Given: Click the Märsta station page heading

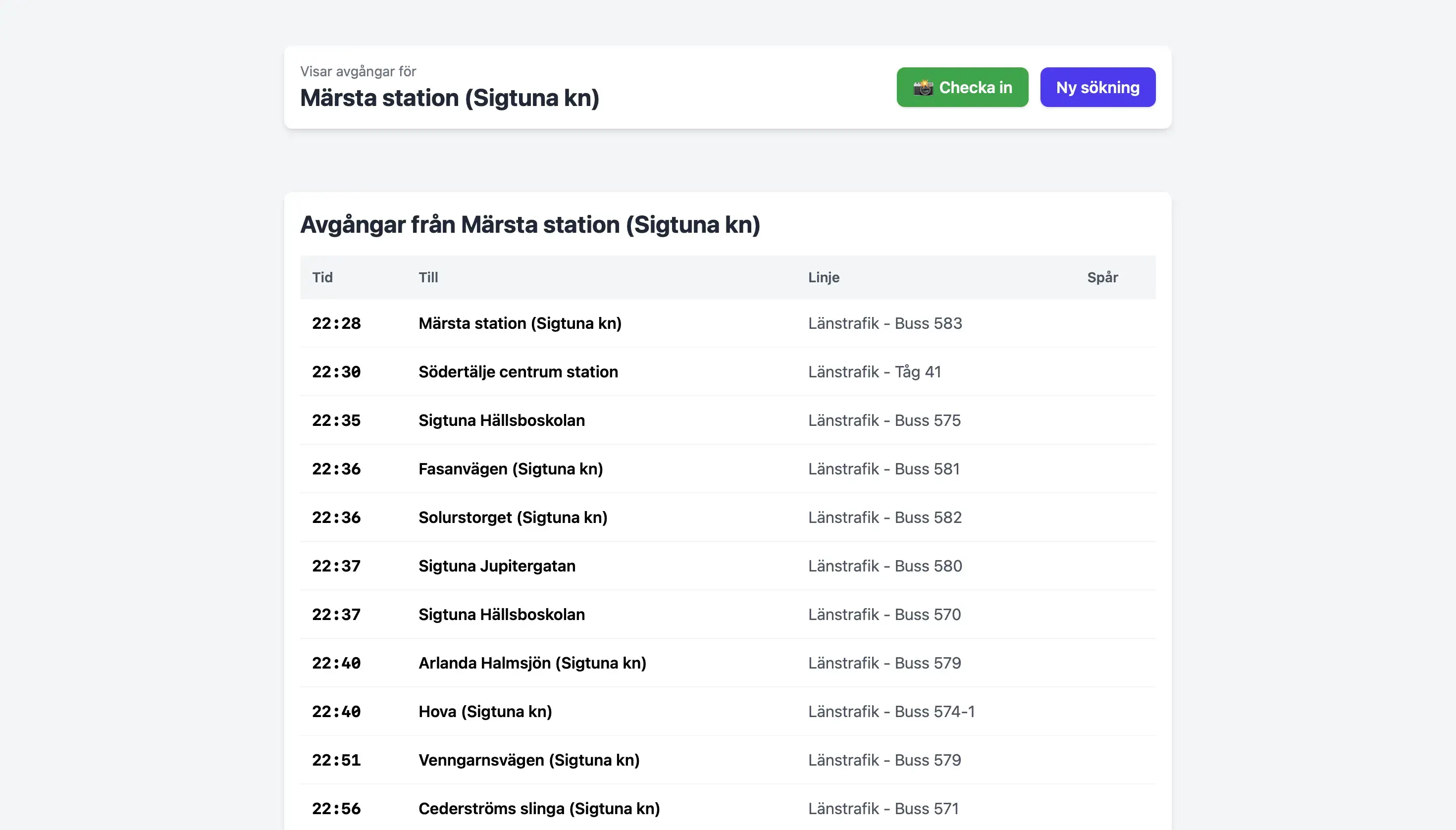Looking at the screenshot, I should pos(449,98).
